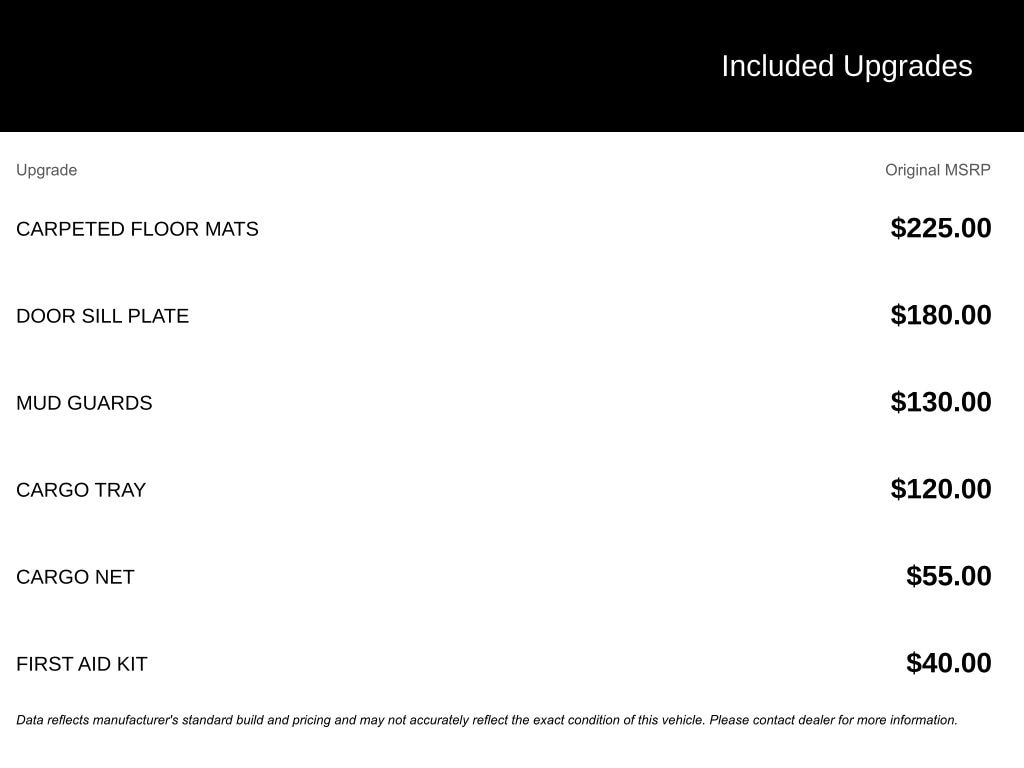This screenshot has height=768, width=1024.
Task: Click the $120.00 MSRP value
Action: click(x=941, y=489)
